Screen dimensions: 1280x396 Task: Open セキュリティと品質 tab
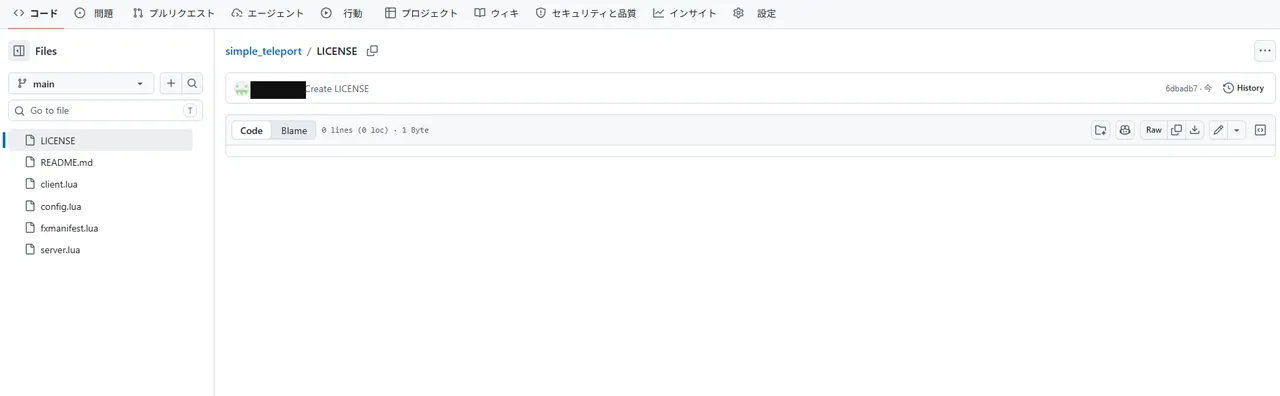[586, 14]
